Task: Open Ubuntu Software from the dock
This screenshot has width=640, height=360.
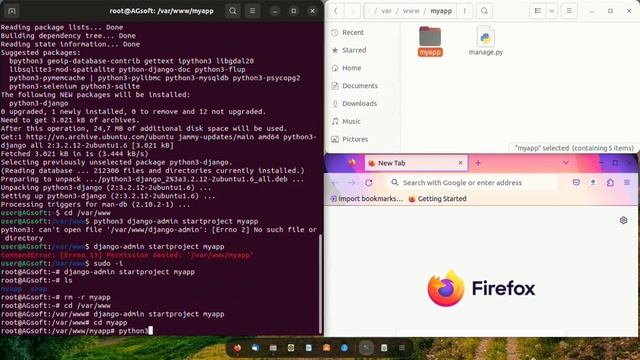Action: [327, 348]
